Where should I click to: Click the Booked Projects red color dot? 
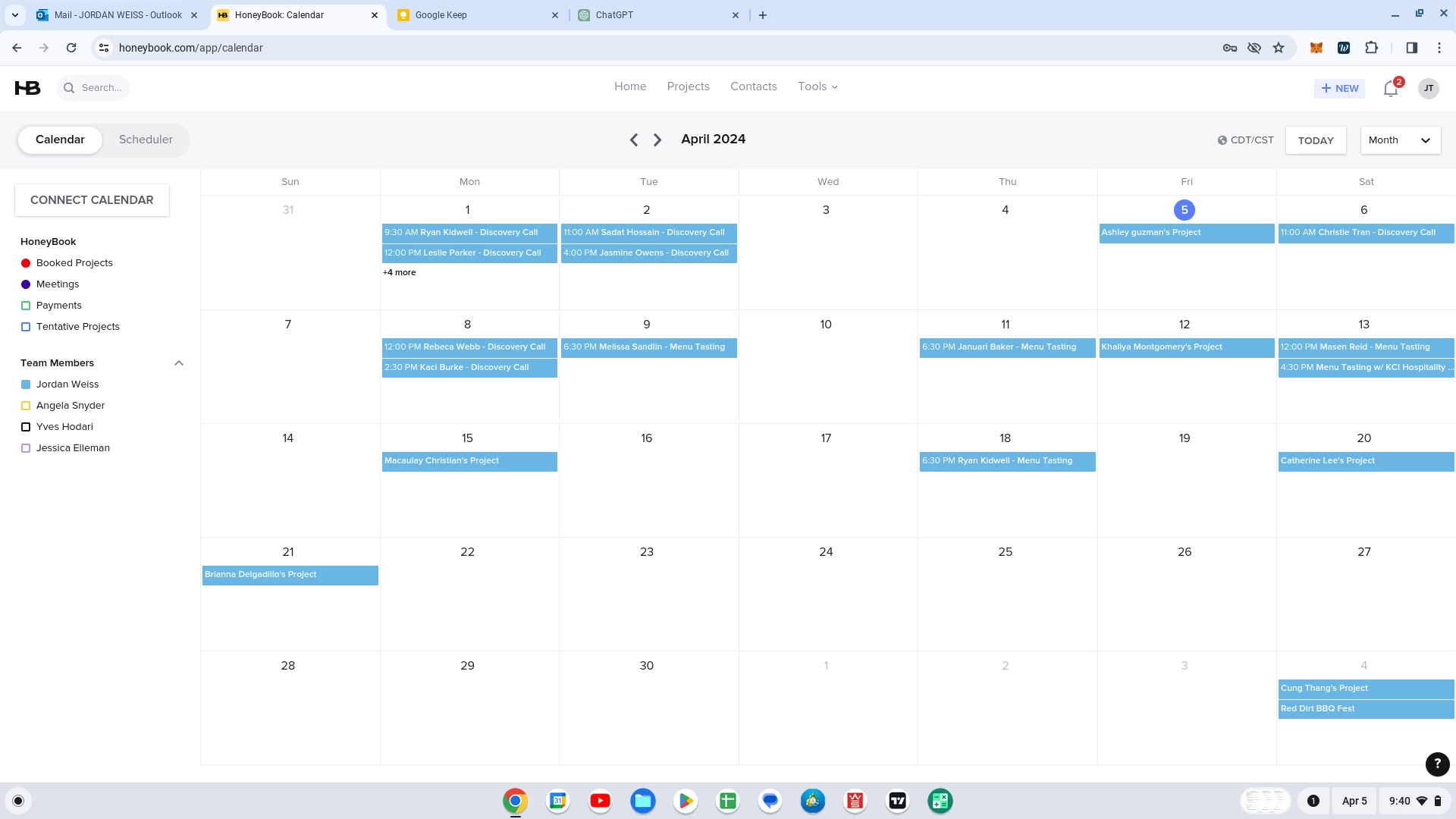pos(26,263)
